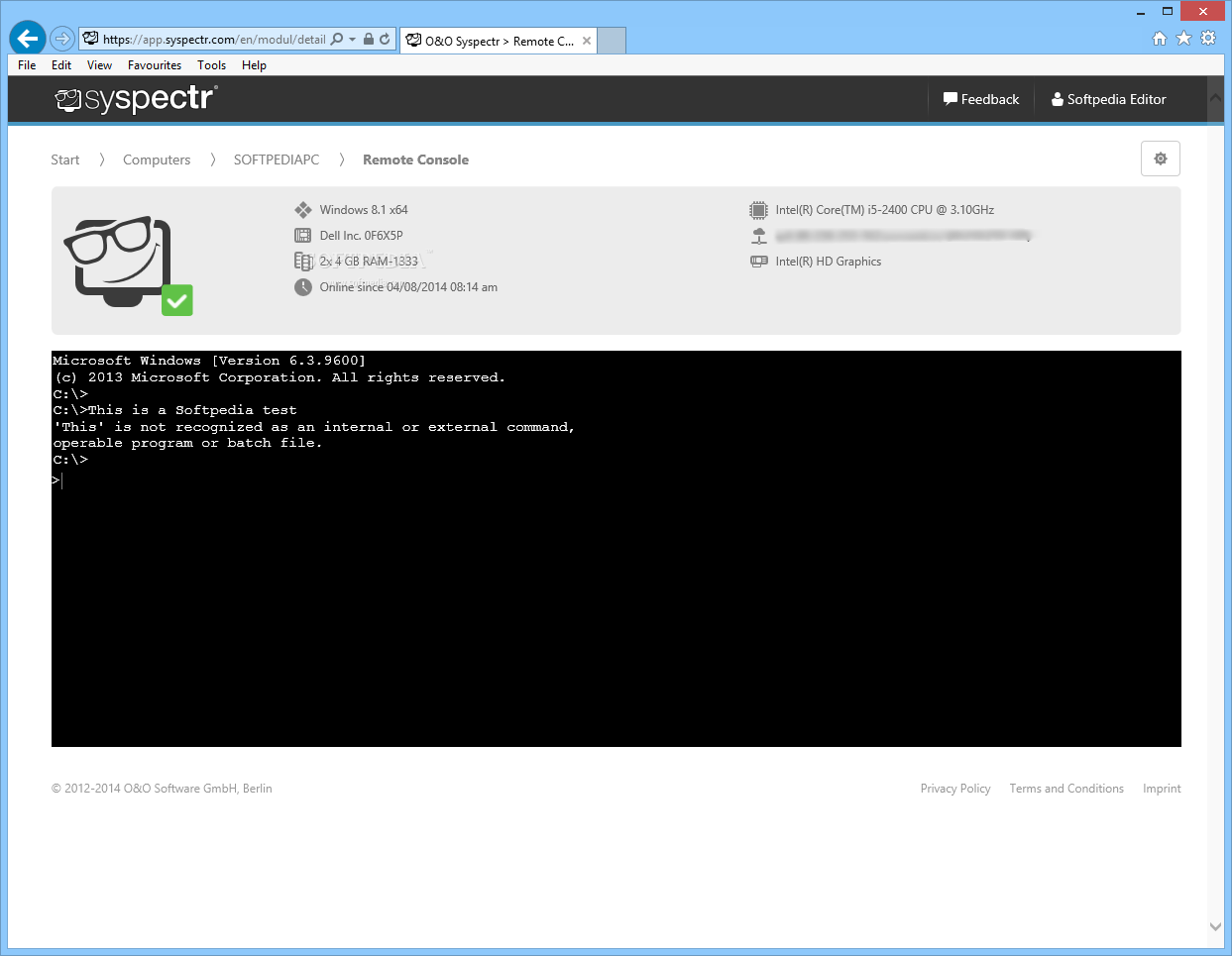Image resolution: width=1232 pixels, height=956 pixels.
Task: Click the network address icon
Action: (x=758, y=236)
